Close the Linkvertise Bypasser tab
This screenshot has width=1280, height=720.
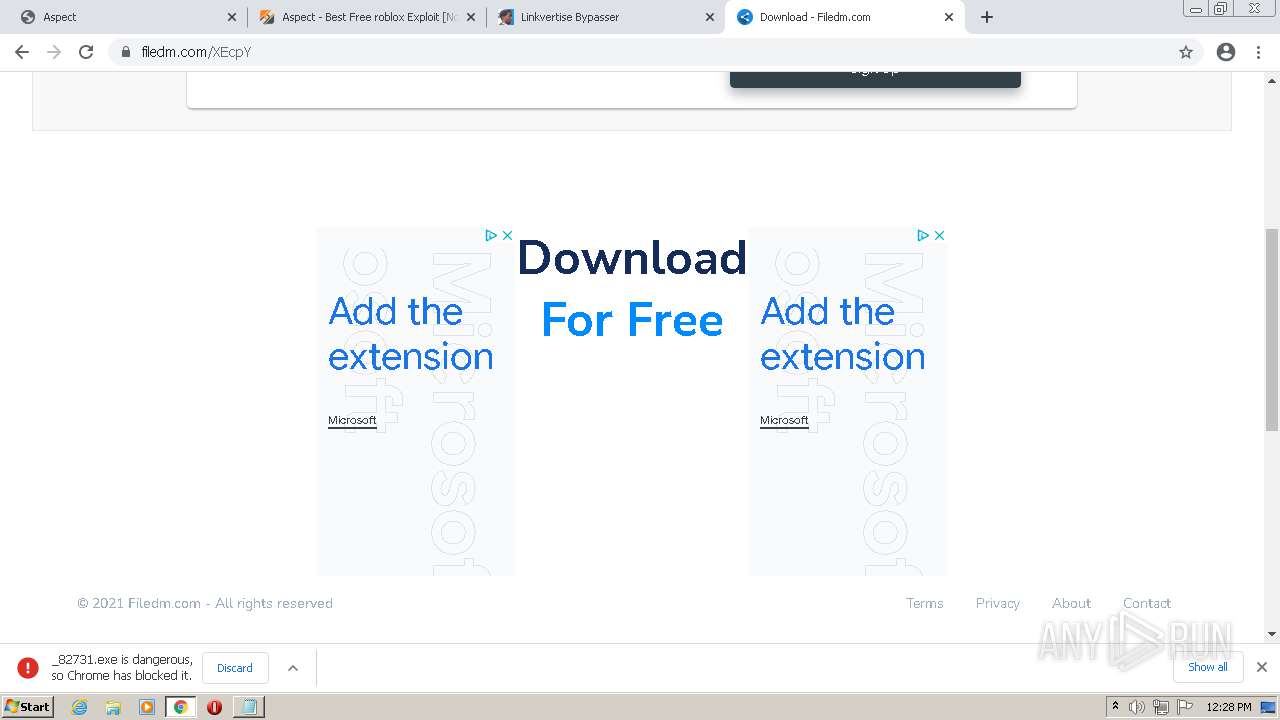pyautogui.click(x=710, y=17)
